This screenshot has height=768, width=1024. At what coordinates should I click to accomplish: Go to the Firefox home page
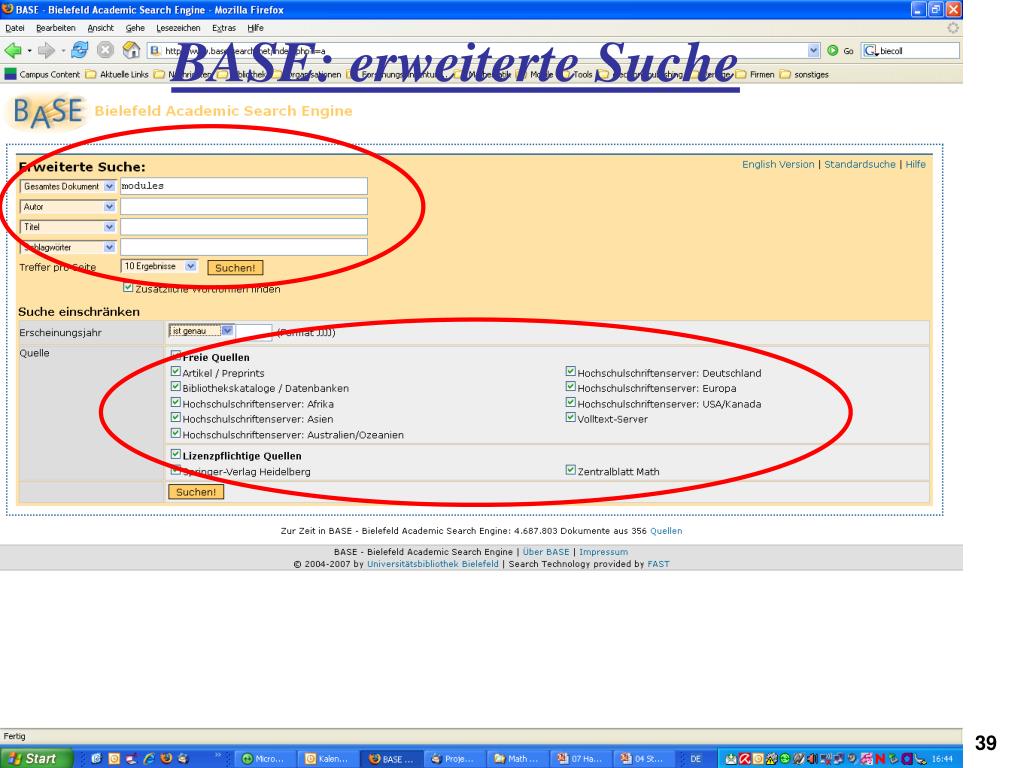point(131,50)
